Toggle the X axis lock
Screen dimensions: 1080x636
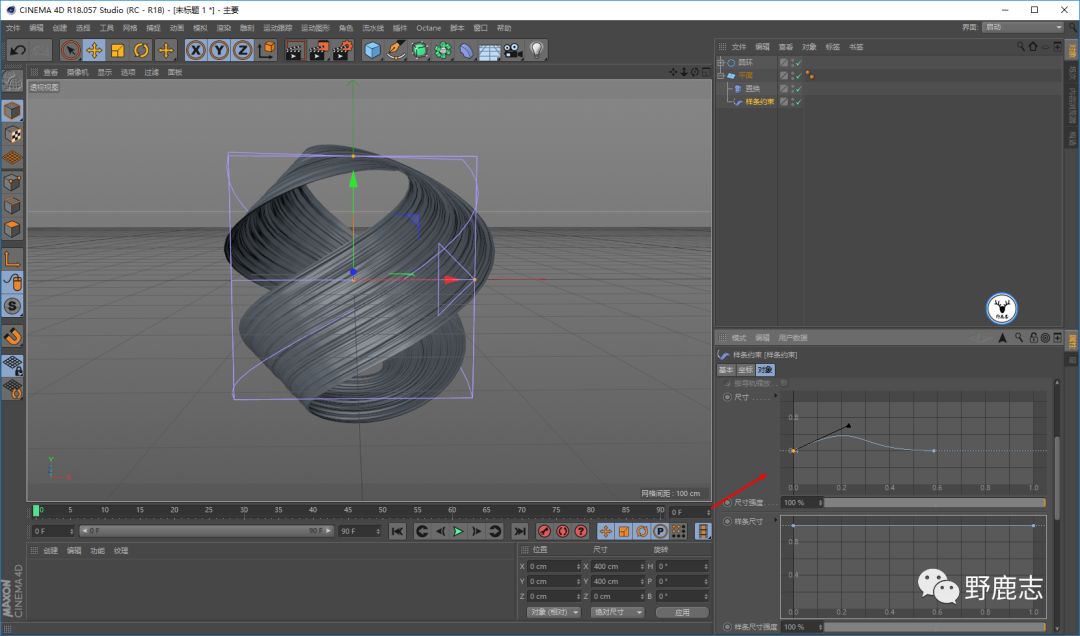click(x=196, y=50)
